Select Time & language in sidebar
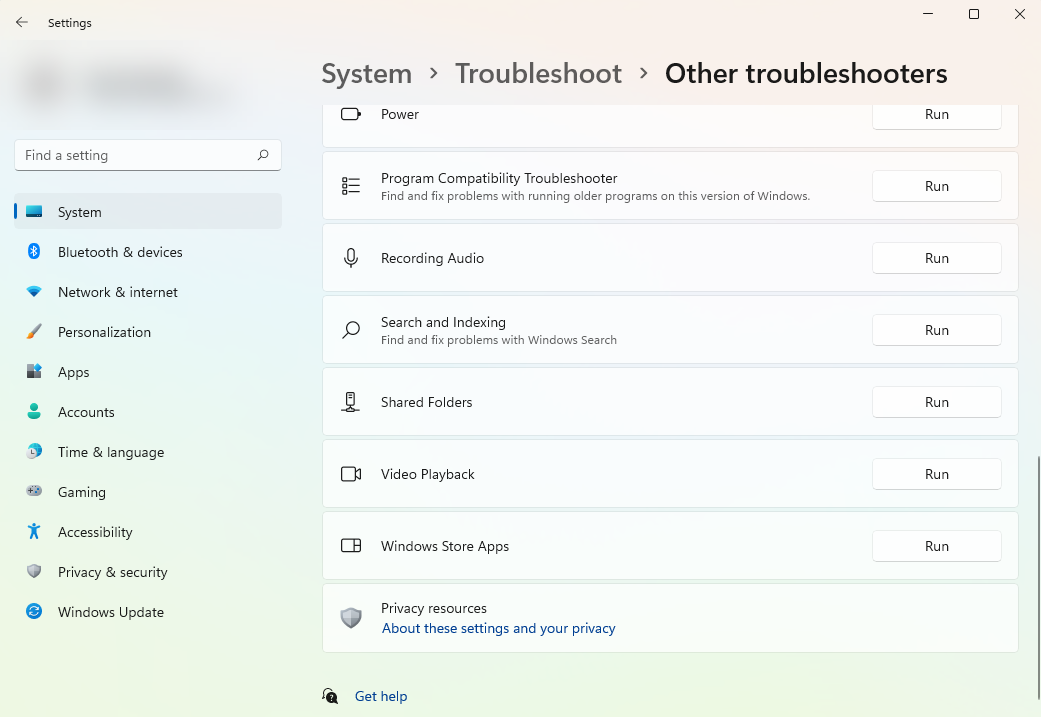Image resolution: width=1041 pixels, height=717 pixels. (x=110, y=452)
